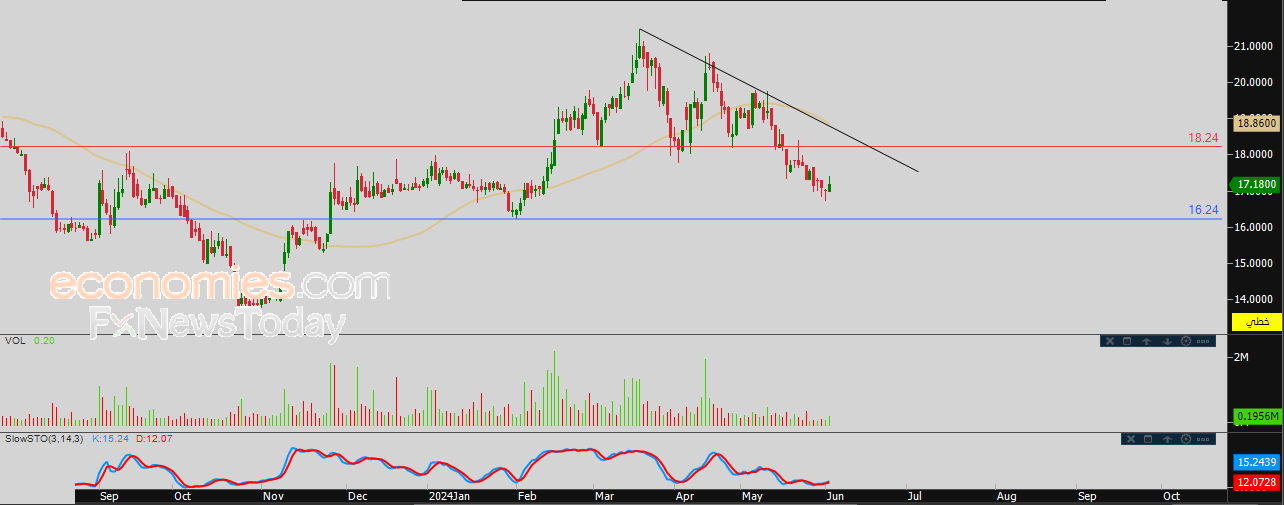Click the red 18.24 resistance level label
Viewport: 1284px width, 505px height.
point(1203,138)
